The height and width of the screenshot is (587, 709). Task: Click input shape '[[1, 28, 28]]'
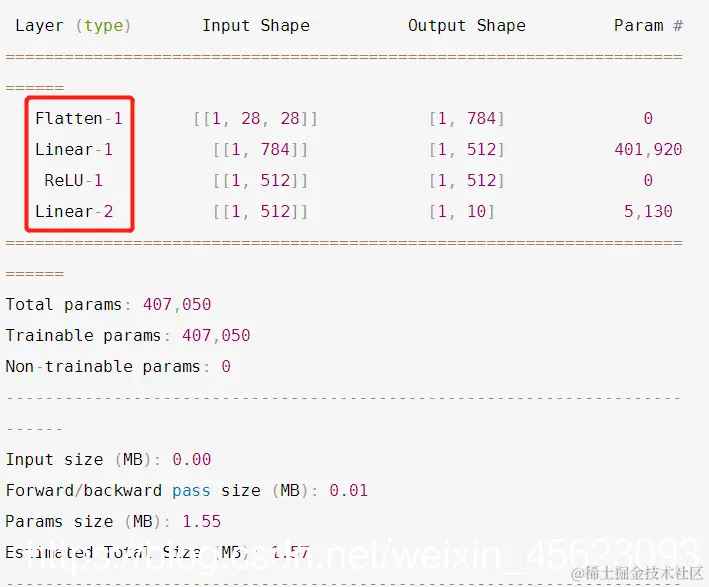255,119
